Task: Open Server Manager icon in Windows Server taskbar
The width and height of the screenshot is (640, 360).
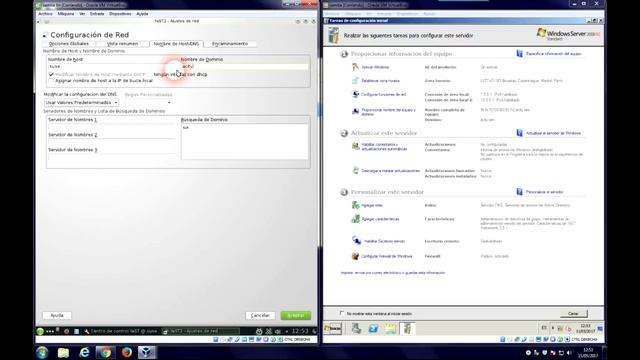Action: tap(356, 328)
